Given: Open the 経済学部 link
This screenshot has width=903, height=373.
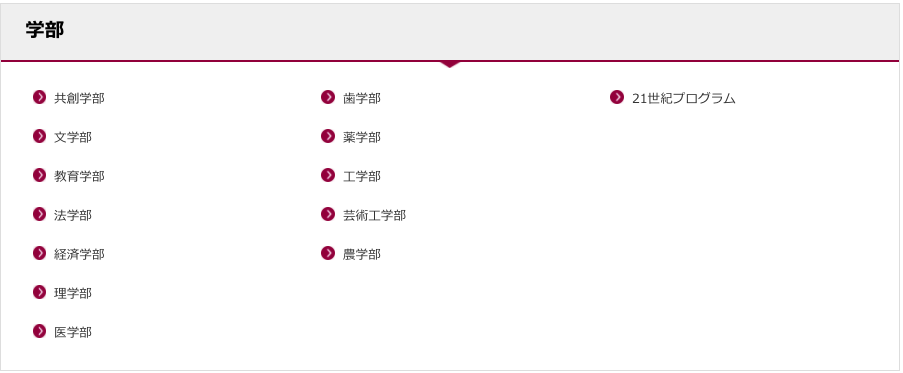Looking at the screenshot, I should coord(79,254).
